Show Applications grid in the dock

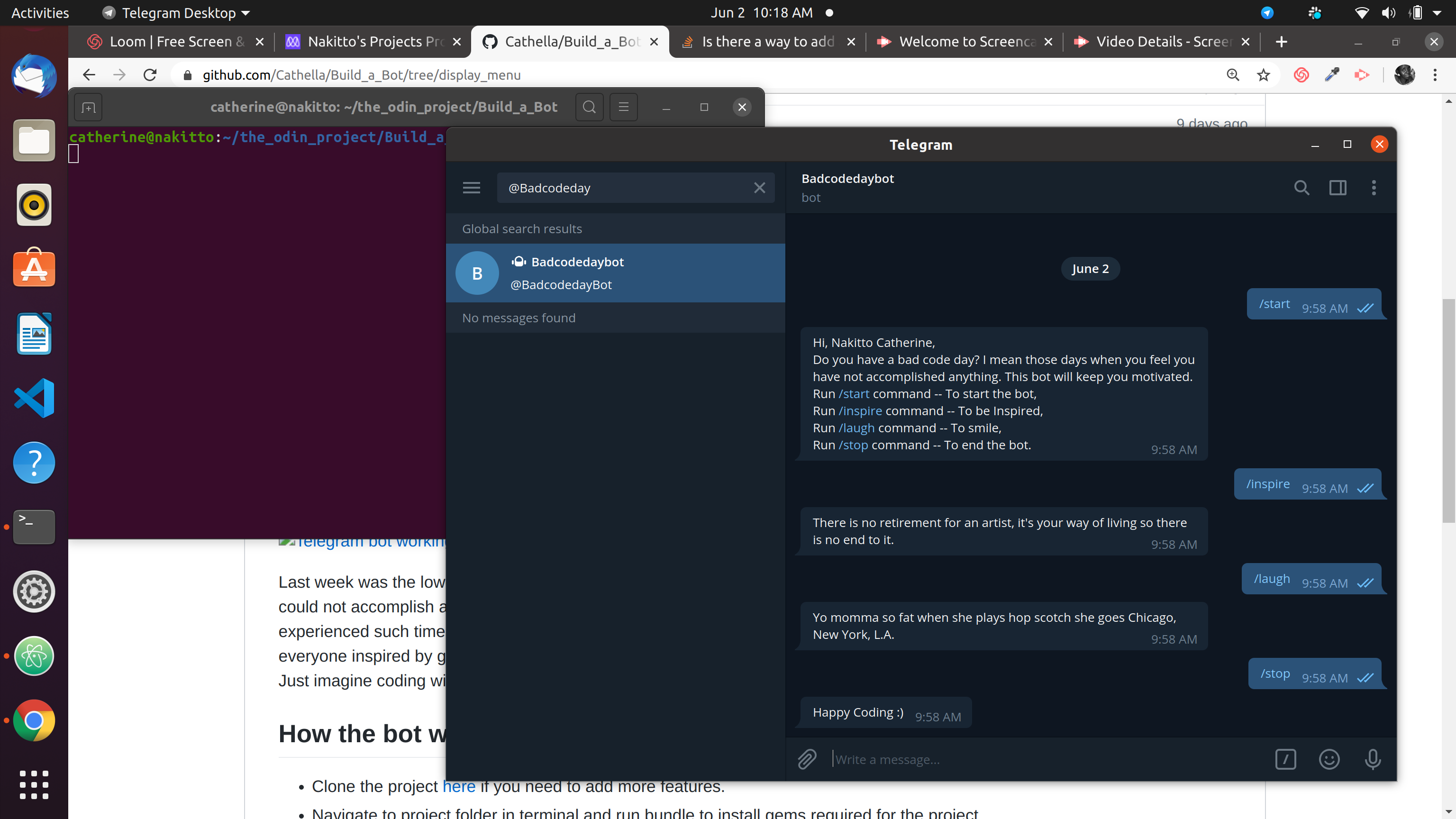34,784
